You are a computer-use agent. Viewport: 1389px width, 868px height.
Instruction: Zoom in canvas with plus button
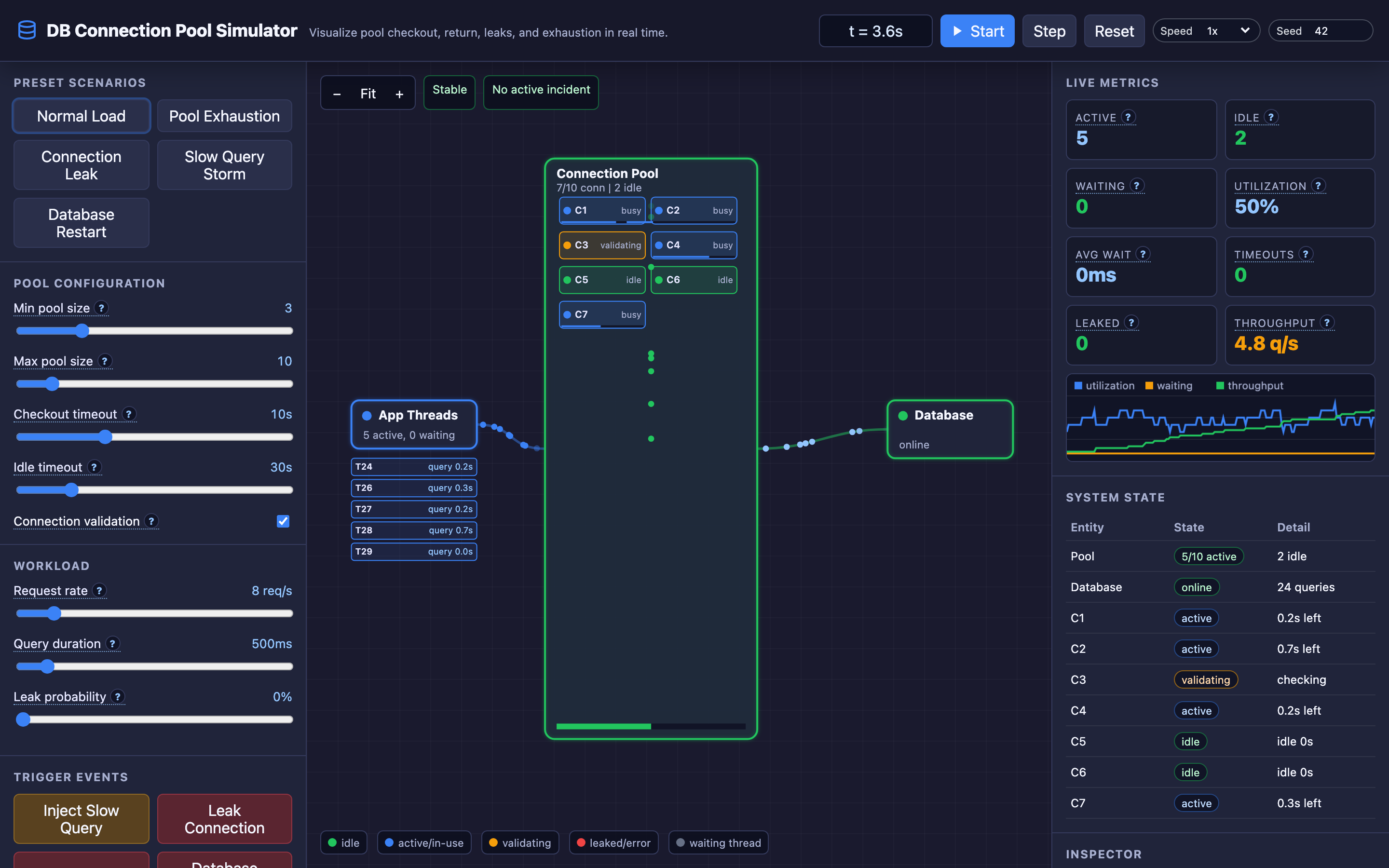[399, 94]
